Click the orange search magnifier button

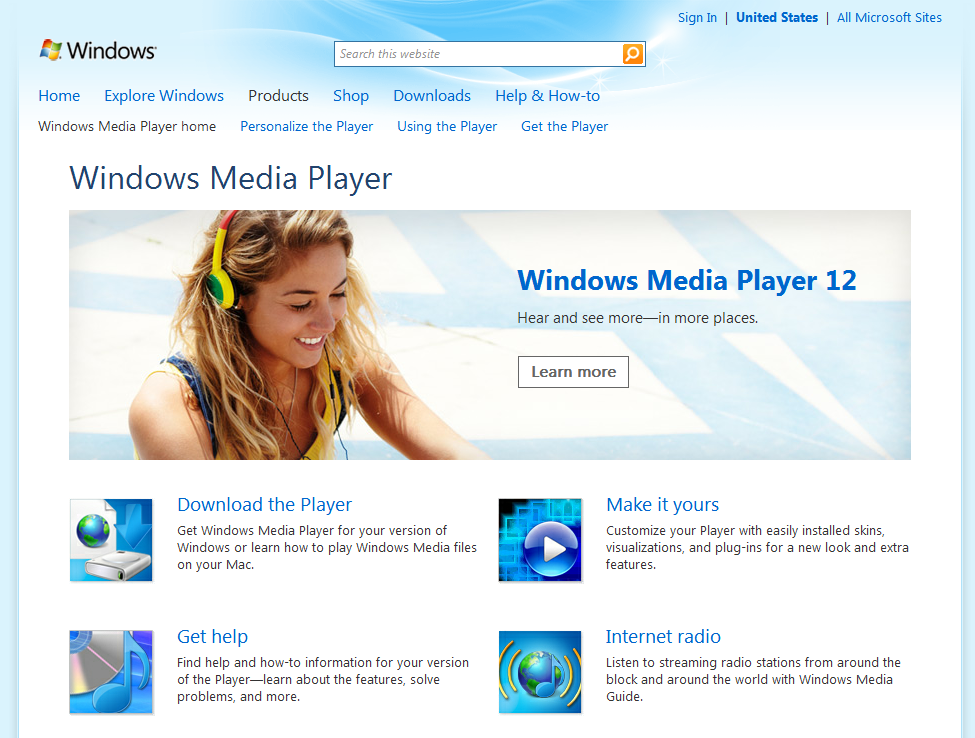click(632, 54)
